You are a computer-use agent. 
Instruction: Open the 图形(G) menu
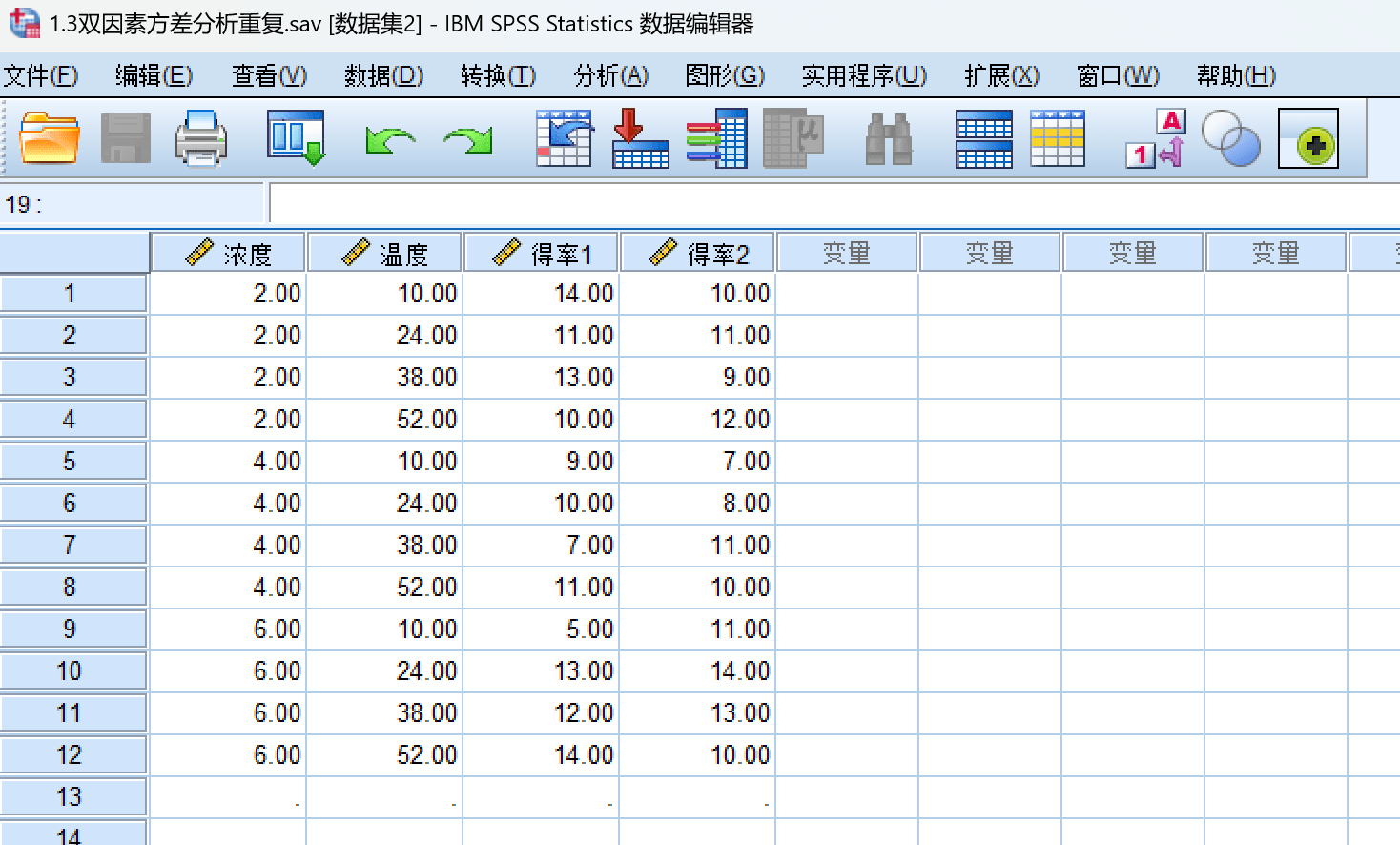coord(725,75)
